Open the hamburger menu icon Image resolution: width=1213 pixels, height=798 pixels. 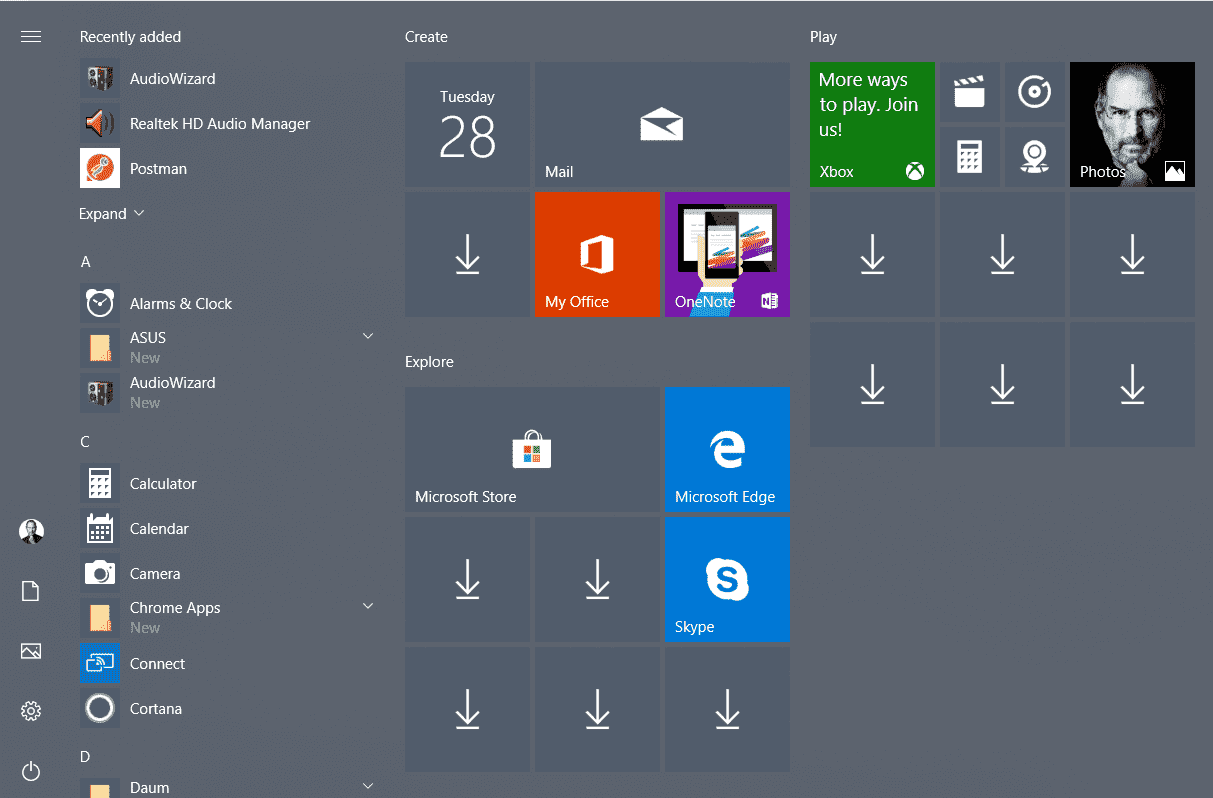[x=31, y=37]
